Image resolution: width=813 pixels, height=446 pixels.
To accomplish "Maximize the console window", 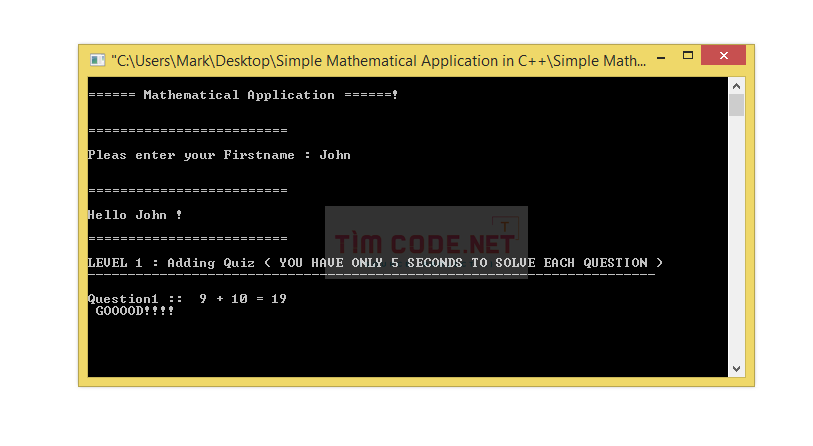I will tap(688, 55).
